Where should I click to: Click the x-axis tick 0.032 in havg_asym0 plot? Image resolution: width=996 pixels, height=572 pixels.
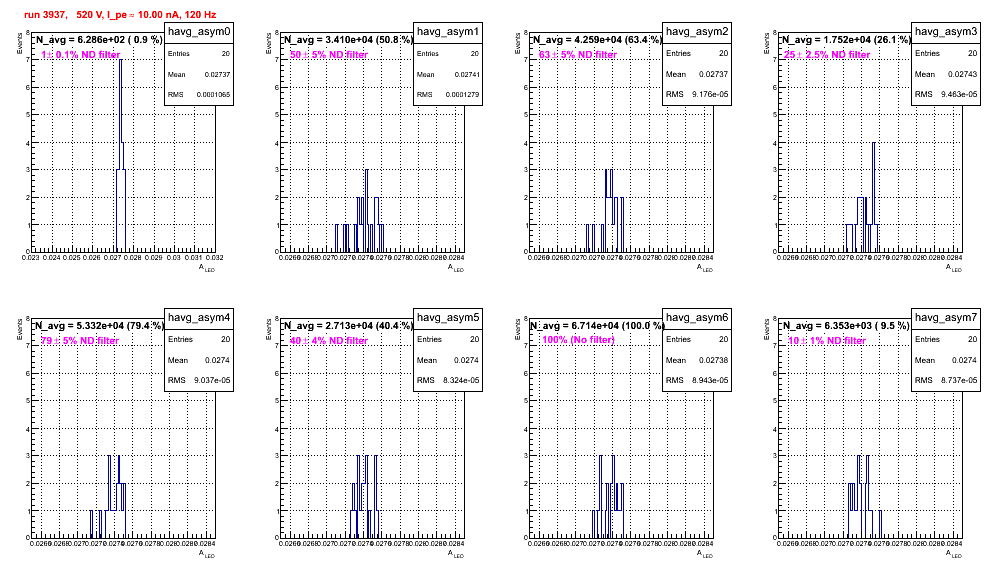(x=215, y=258)
